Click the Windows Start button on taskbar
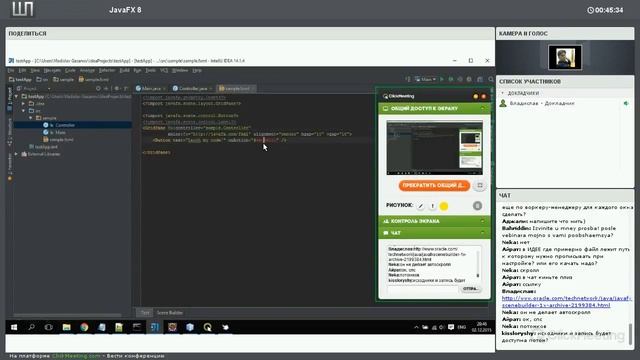Screen dimensions: 640x360 pos(14,327)
